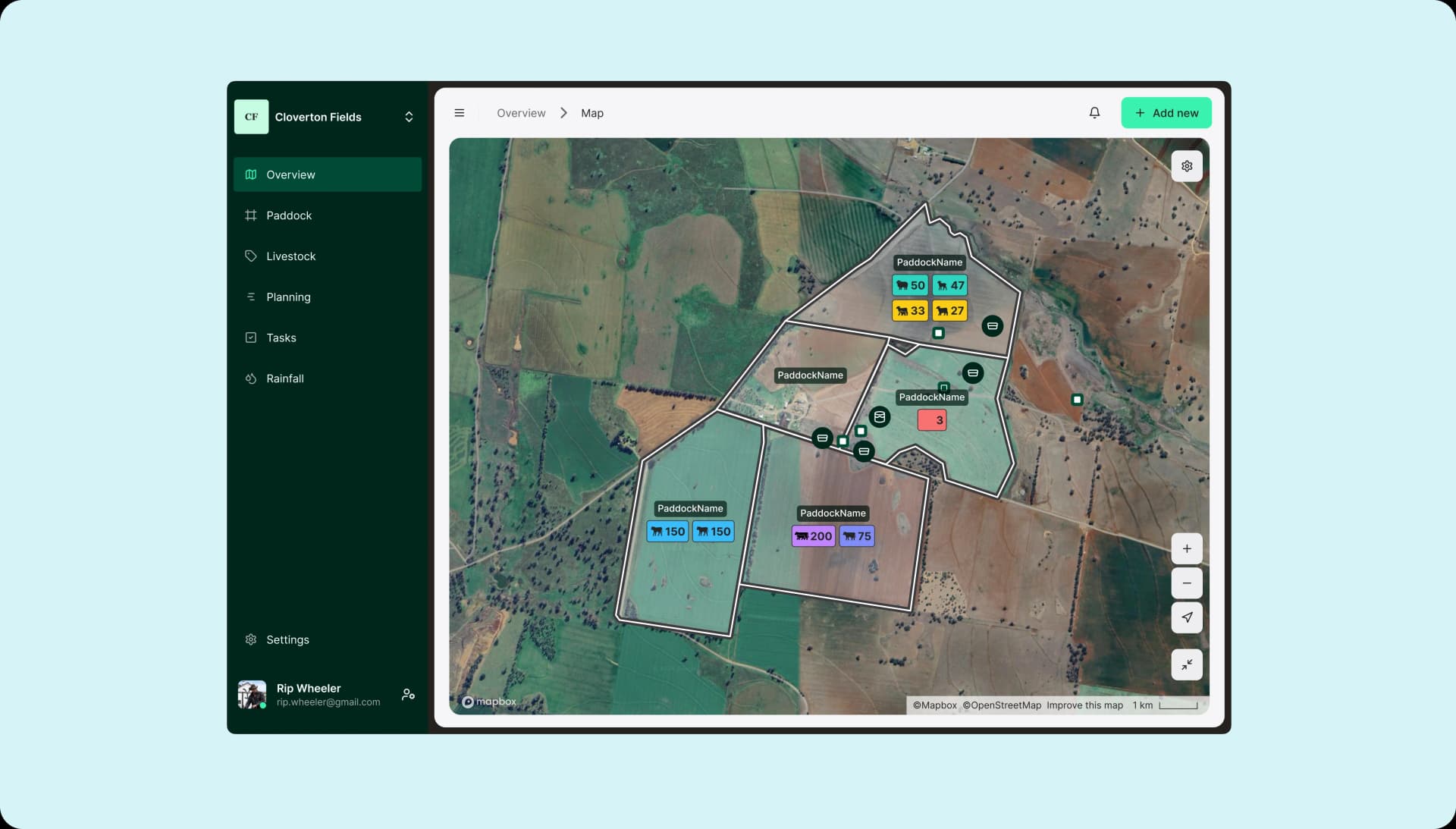Go to Overview in sidebar
This screenshot has width=1456, height=829.
pos(328,174)
